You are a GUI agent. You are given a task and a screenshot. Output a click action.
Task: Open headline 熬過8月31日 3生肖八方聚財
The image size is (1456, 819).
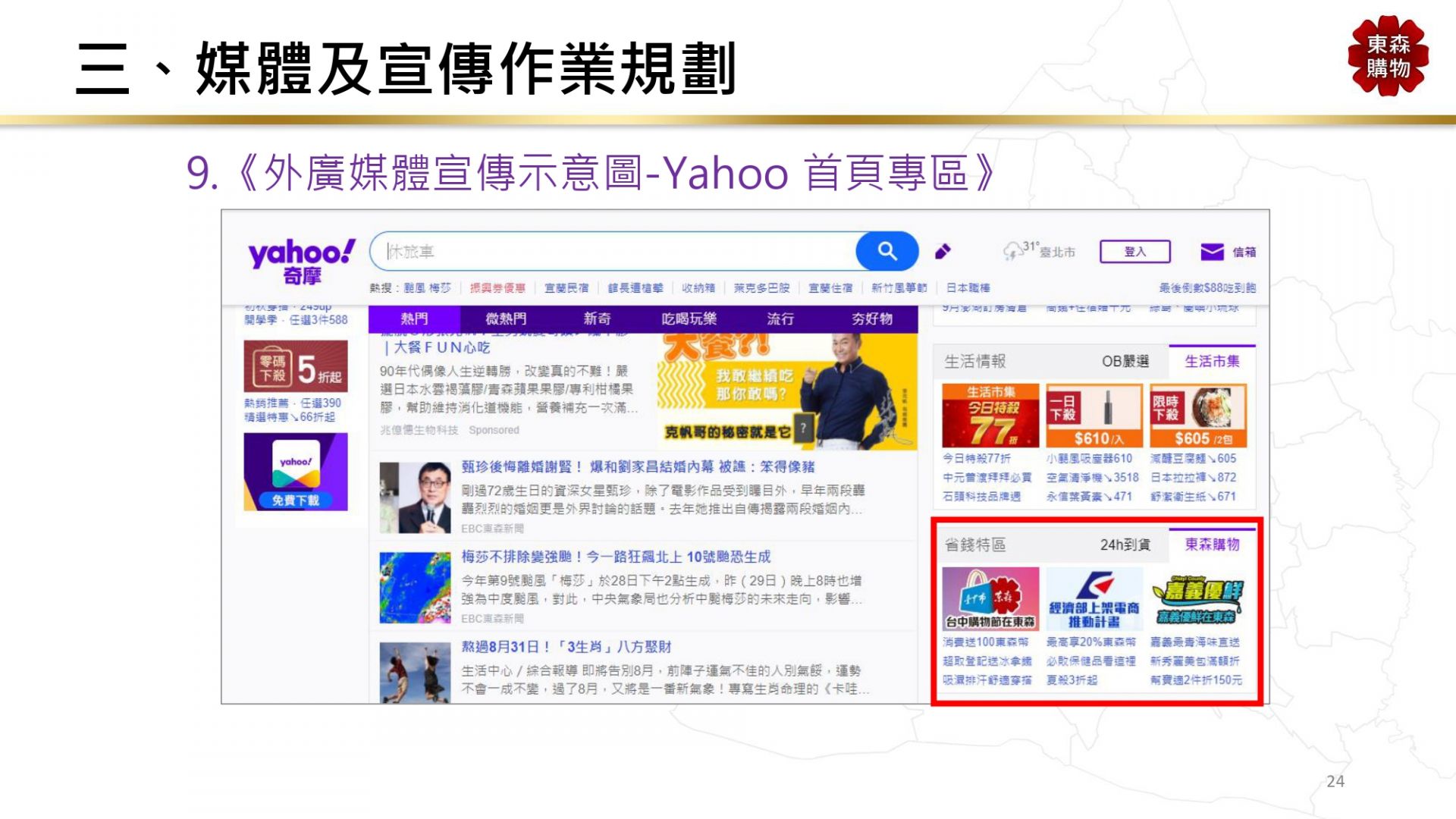566,647
